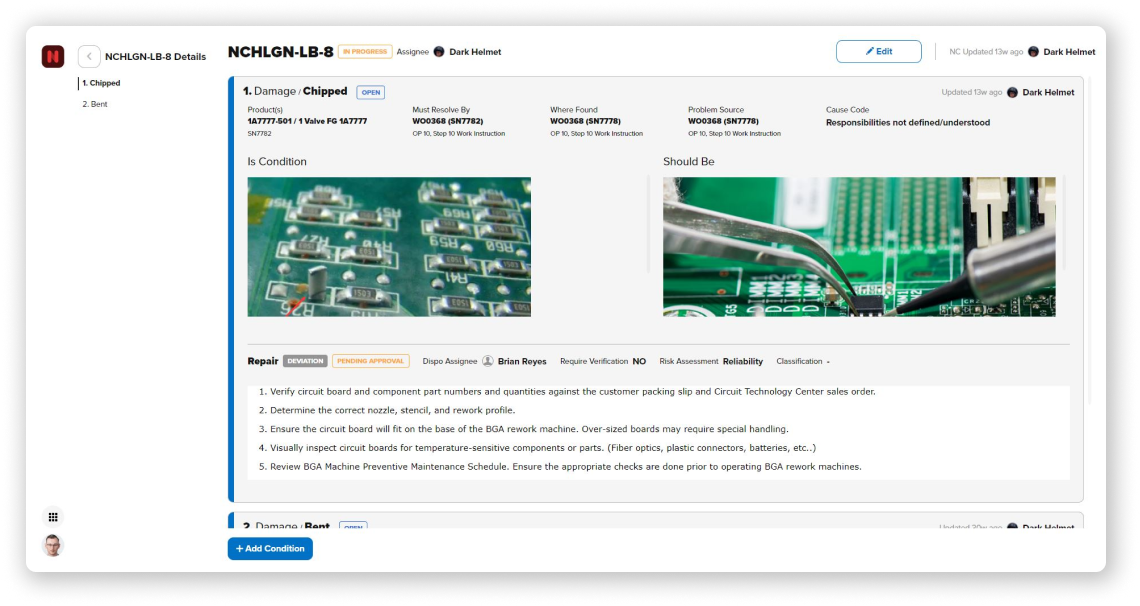Go back using the left chevron button
1140x606 pixels.
[89, 57]
